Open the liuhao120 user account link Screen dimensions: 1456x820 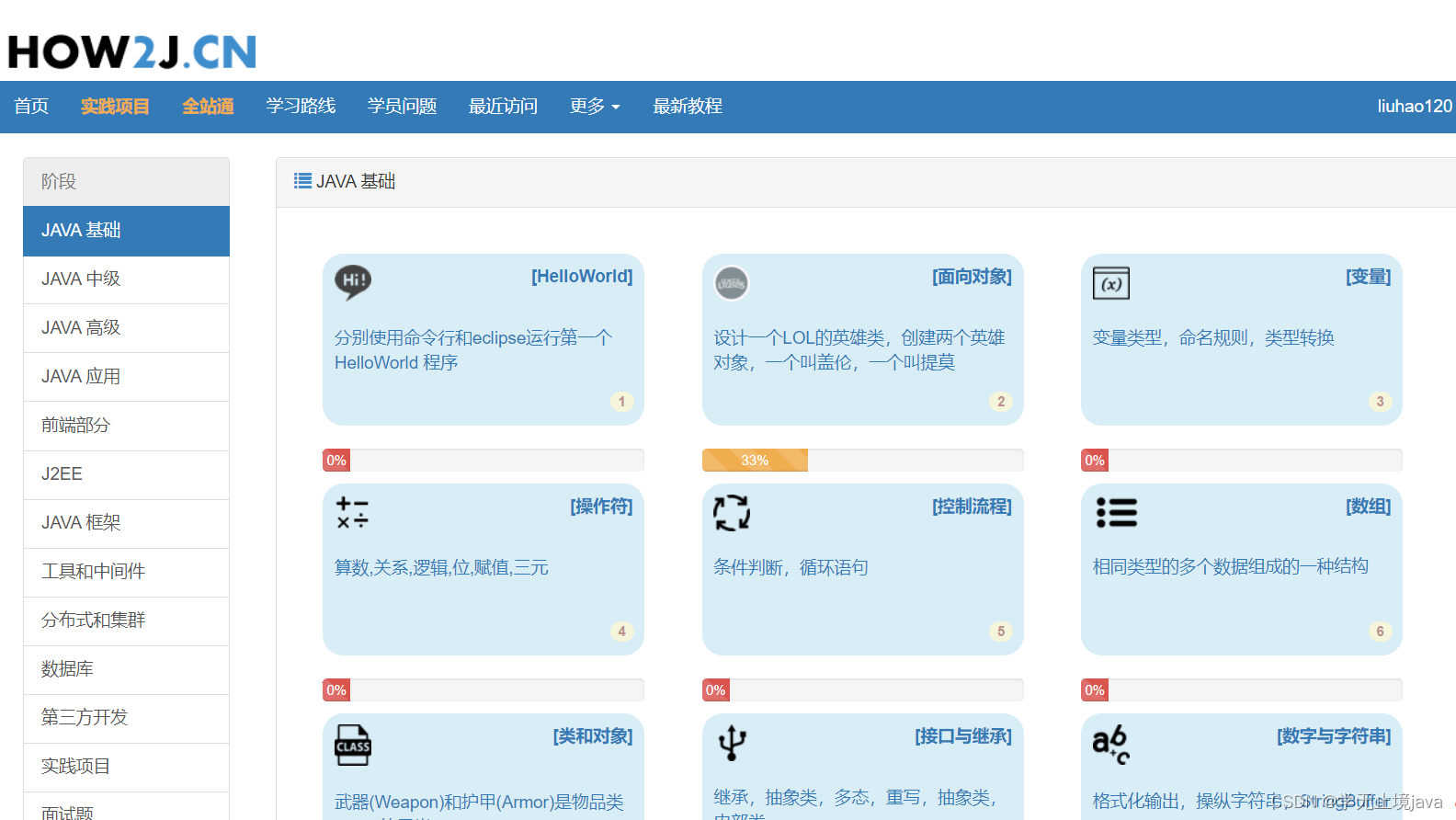coord(1415,107)
